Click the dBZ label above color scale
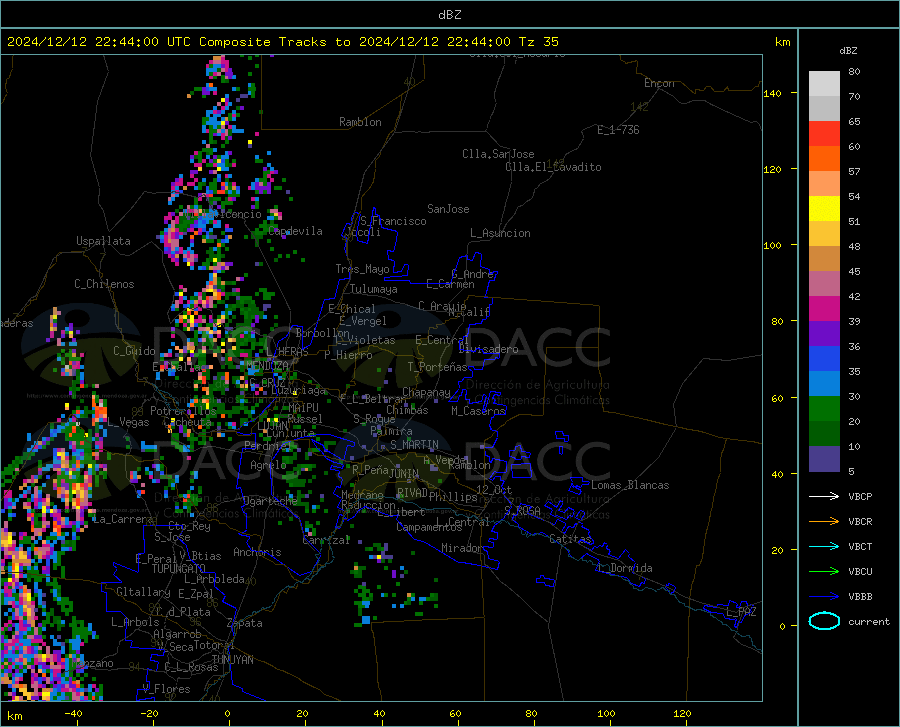This screenshot has height=727, width=900. point(848,50)
